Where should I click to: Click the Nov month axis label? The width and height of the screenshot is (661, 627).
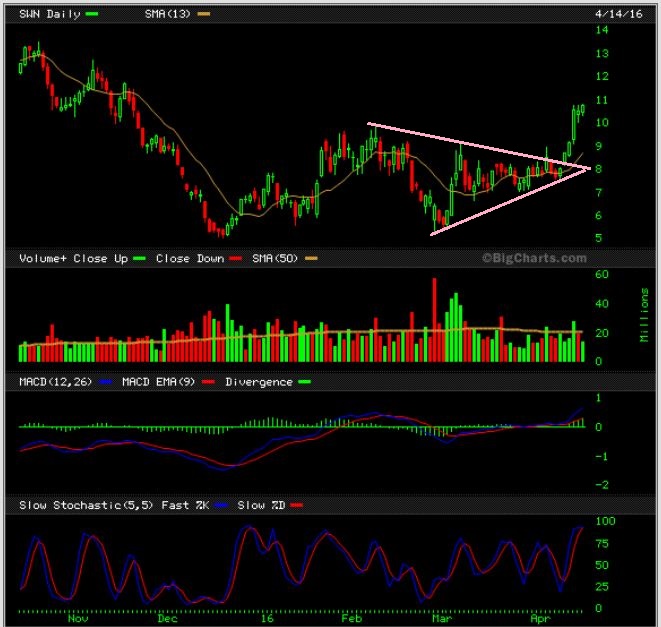tap(78, 619)
